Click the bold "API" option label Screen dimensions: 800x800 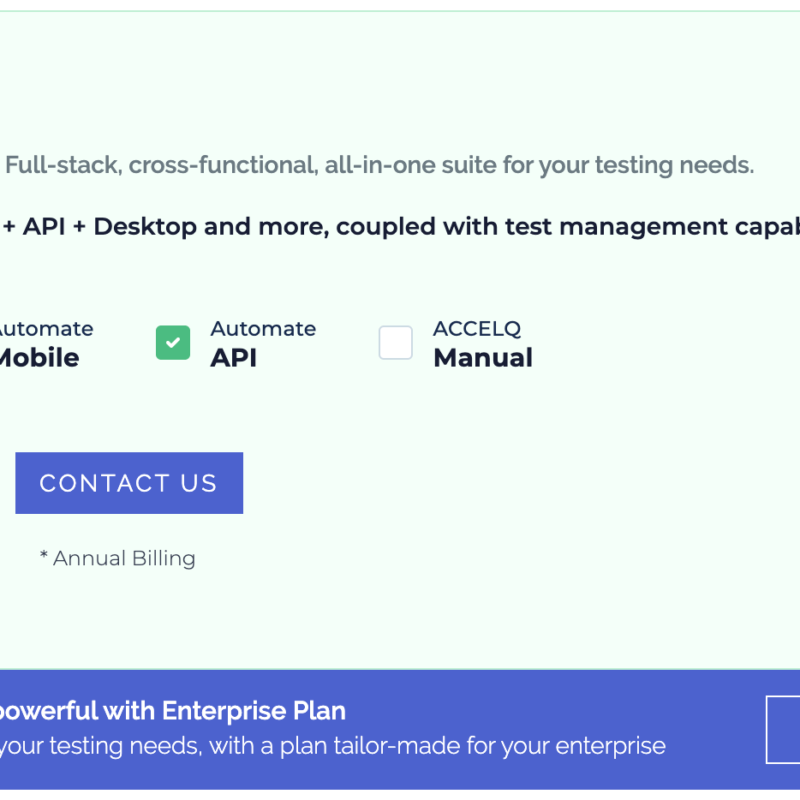coord(233,358)
